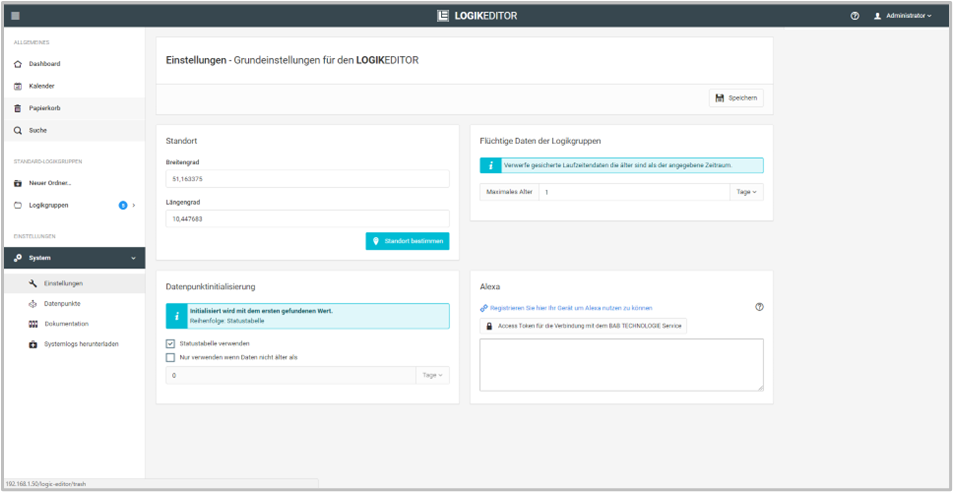Image resolution: width=953 pixels, height=492 pixels.
Task: Open the Datenpunkte menu item
Action: pyautogui.click(x=62, y=303)
